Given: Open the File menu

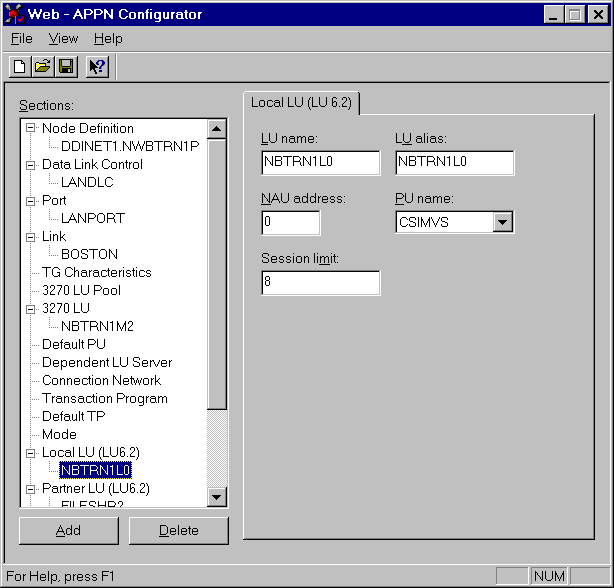Looking at the screenshot, I should [x=21, y=39].
